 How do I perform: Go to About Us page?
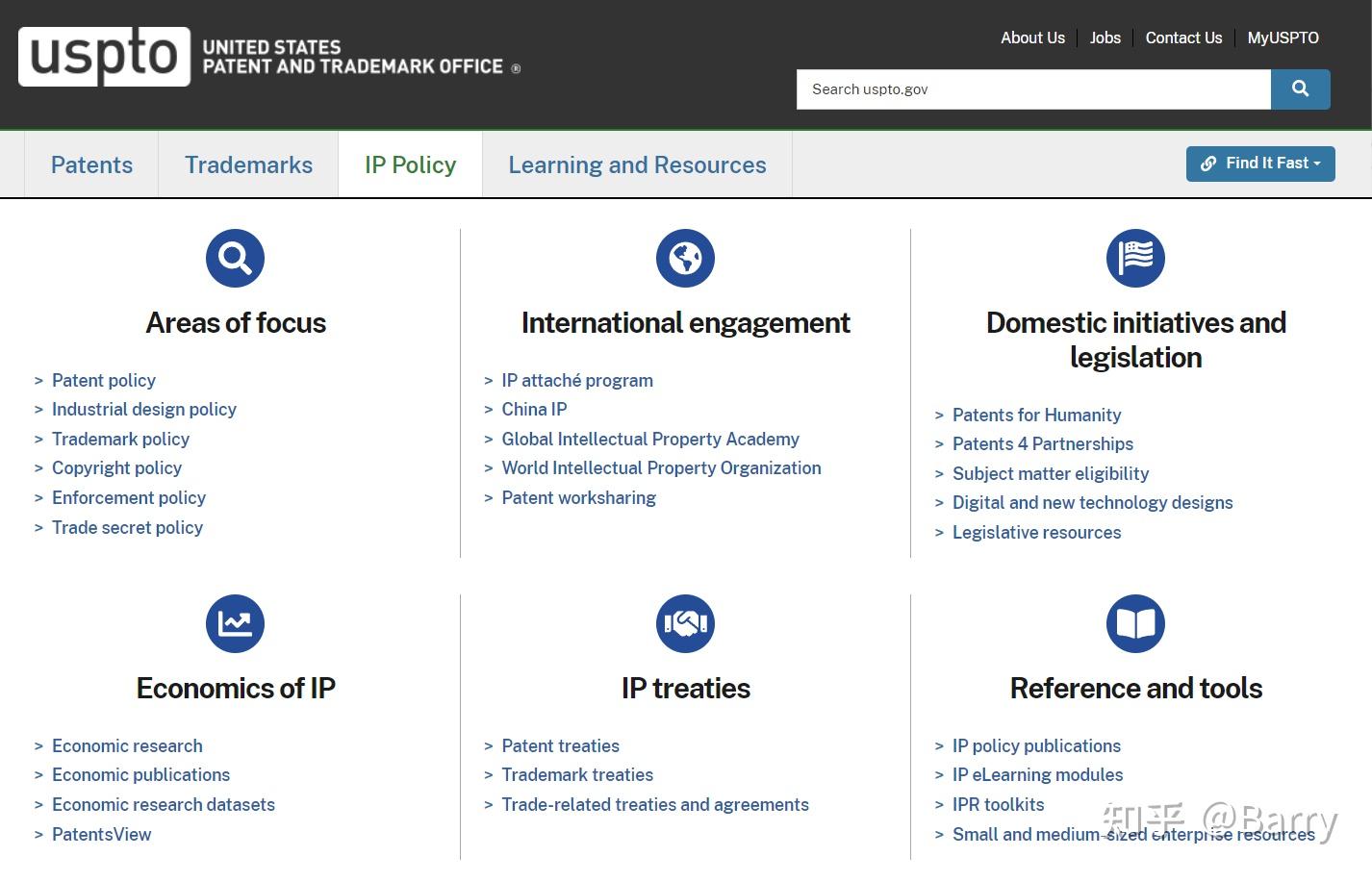point(1032,38)
